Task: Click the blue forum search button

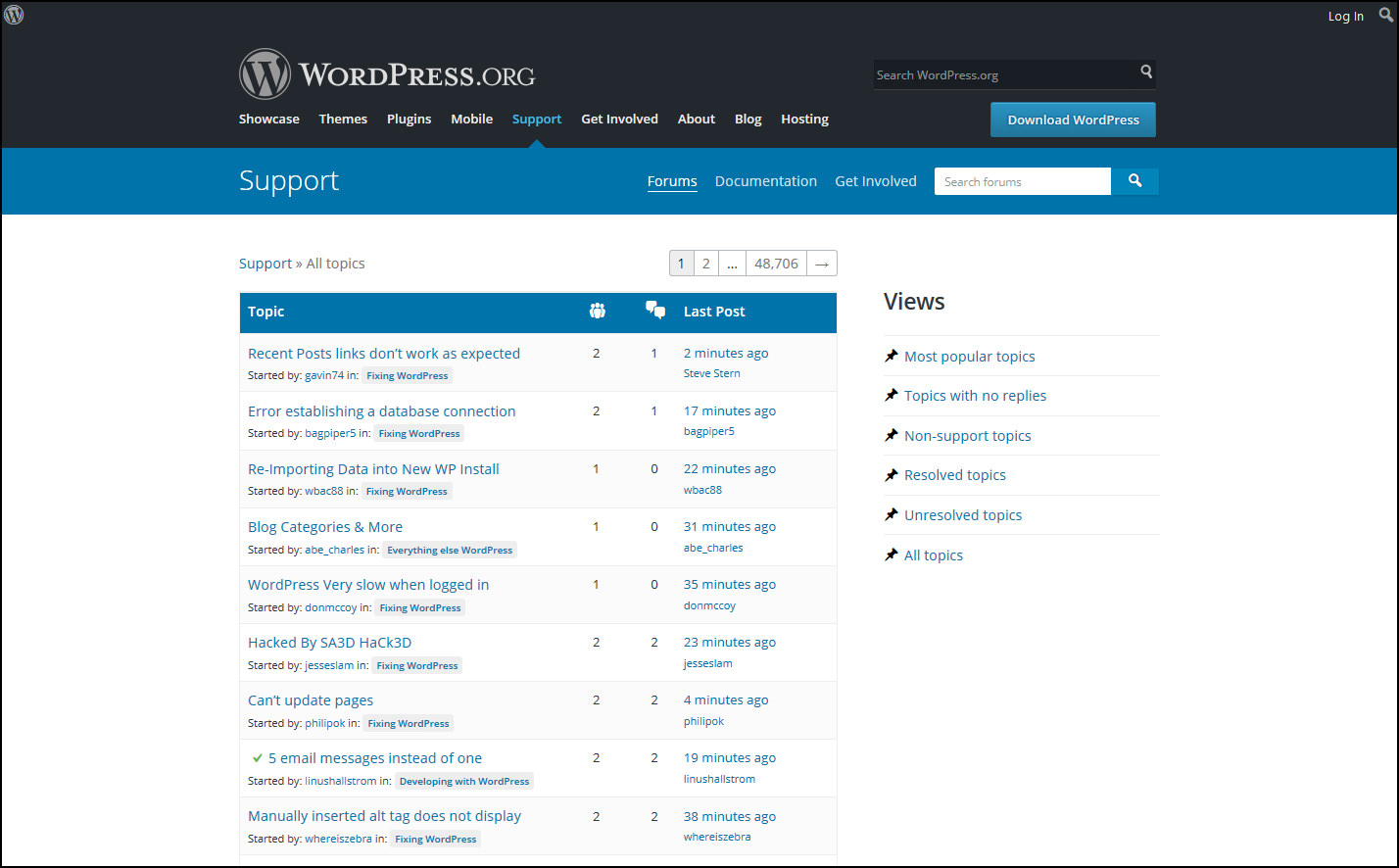Action: click(1134, 181)
